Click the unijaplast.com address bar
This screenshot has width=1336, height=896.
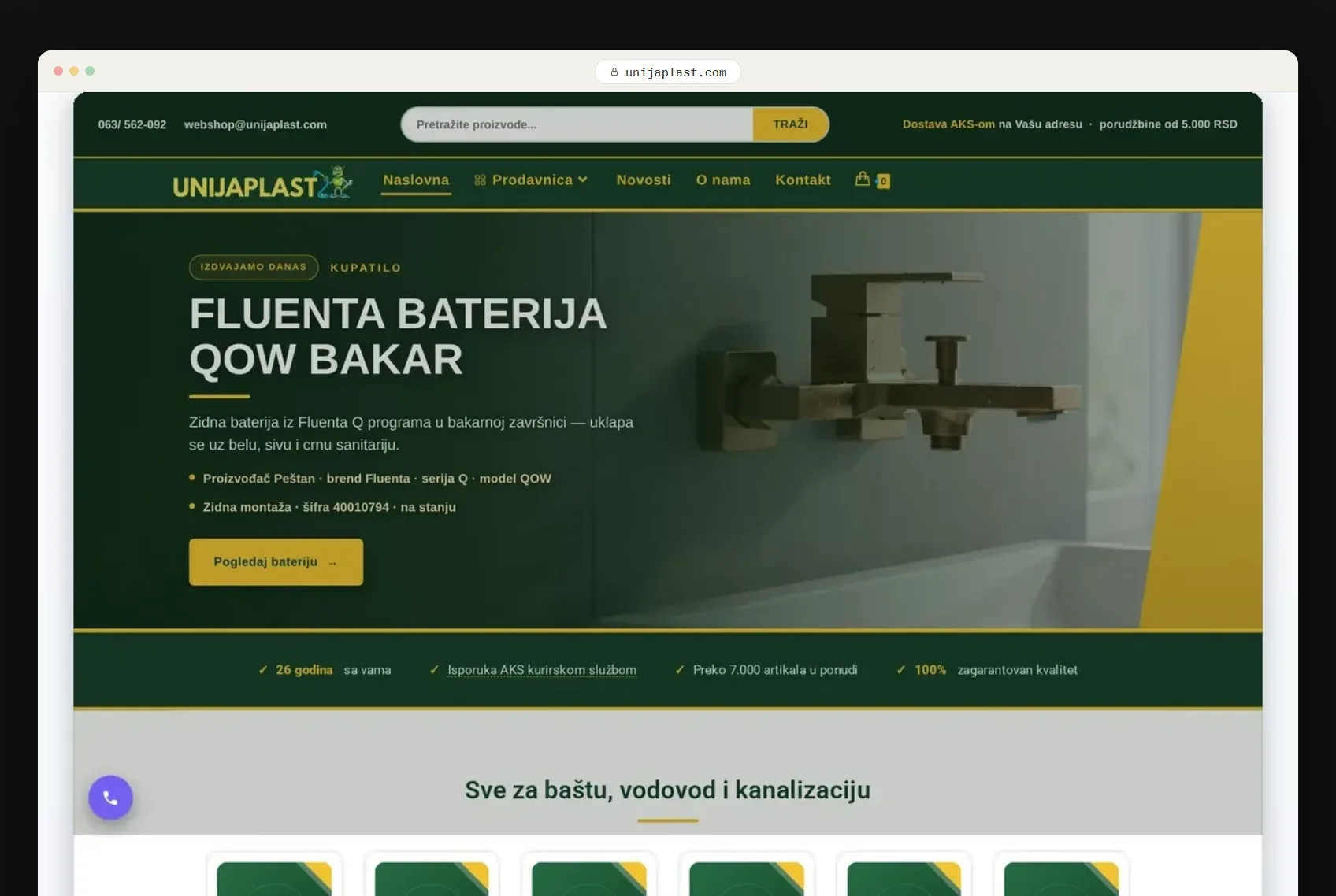point(668,72)
